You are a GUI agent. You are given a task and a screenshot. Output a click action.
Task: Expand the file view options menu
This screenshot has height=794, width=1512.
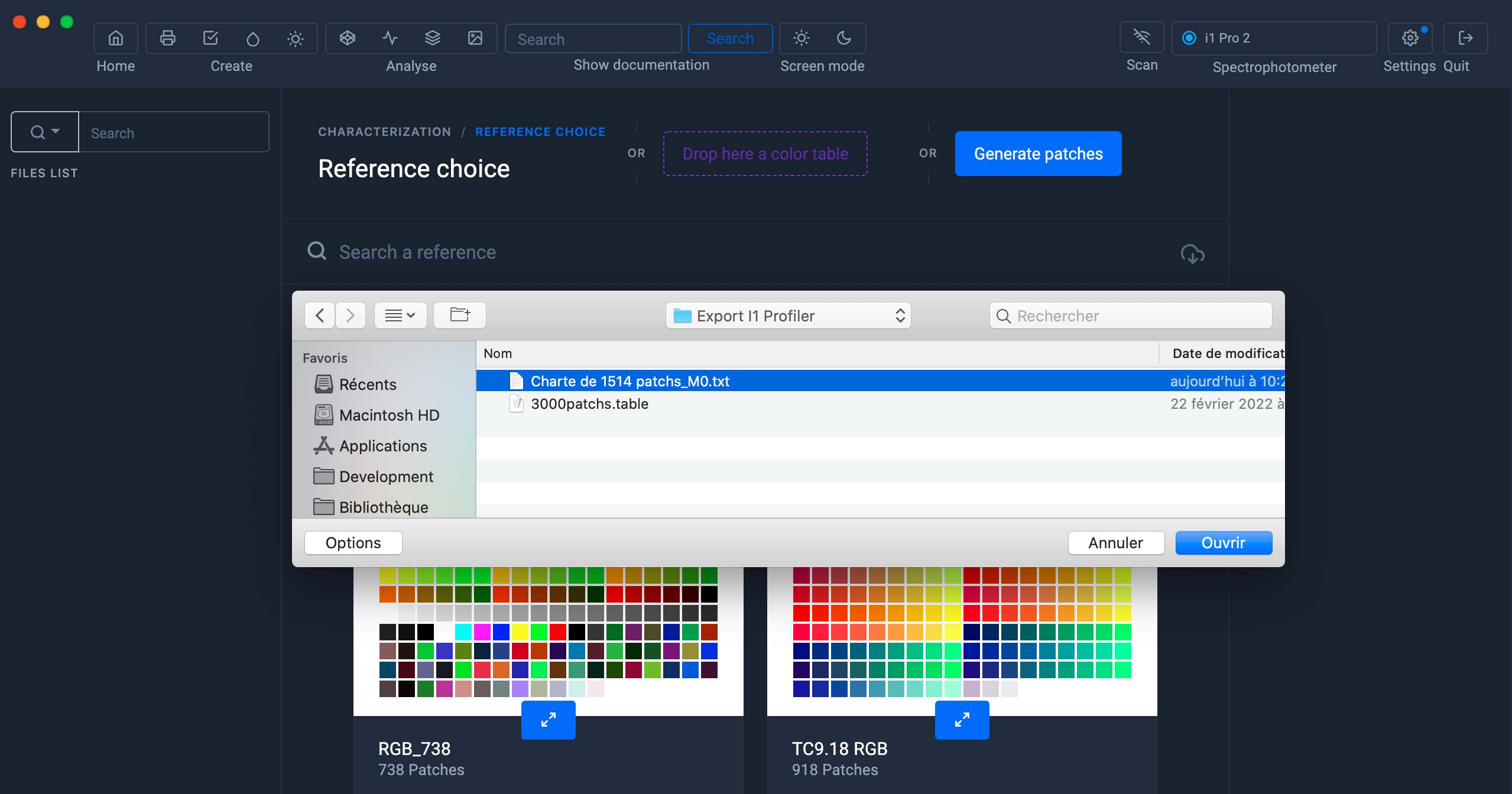[x=400, y=315]
